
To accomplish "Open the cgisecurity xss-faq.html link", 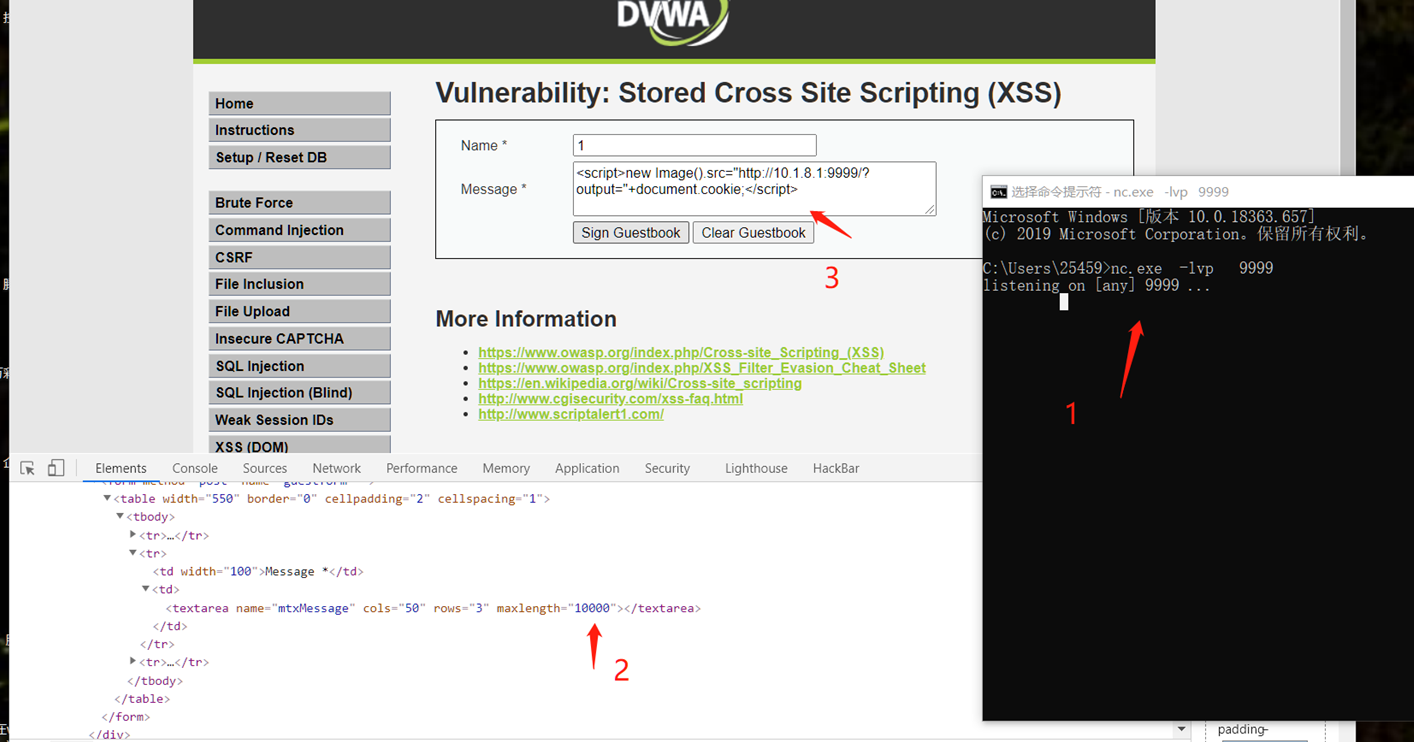I will click(x=610, y=399).
